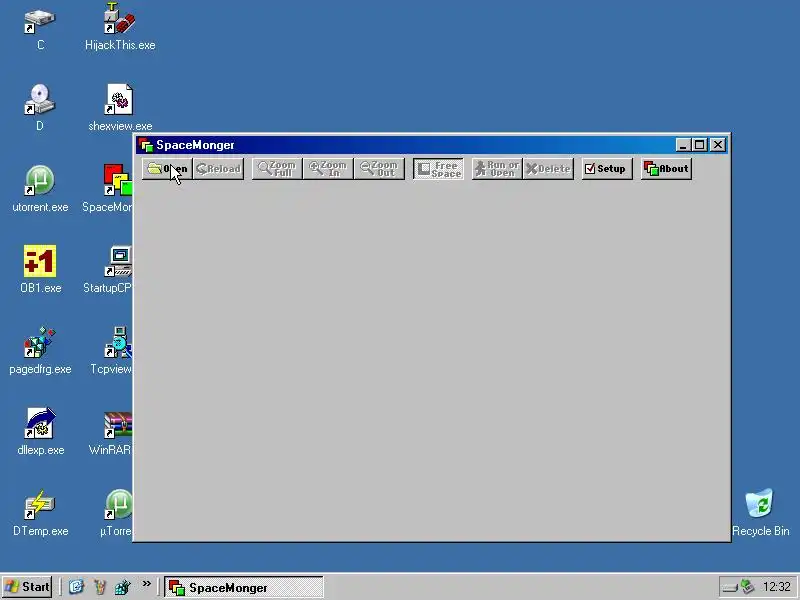Click the SpaceMonger title bar icon

(x=146, y=145)
